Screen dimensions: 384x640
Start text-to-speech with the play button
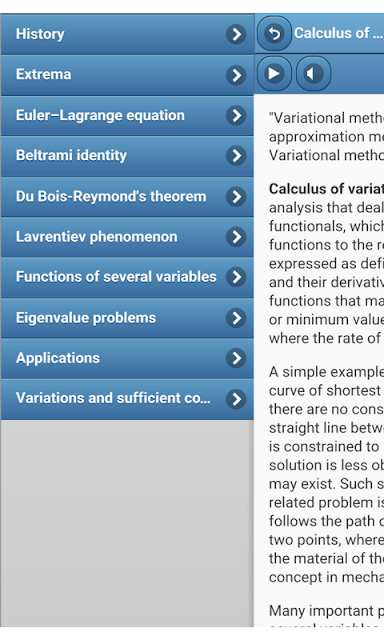[x=274, y=73]
